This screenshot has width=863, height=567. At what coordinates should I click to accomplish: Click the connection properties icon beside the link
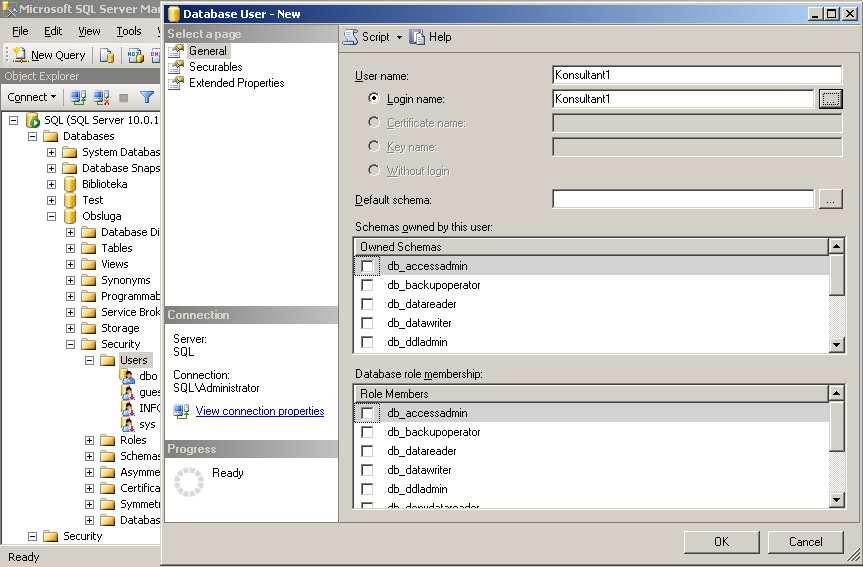pos(181,411)
